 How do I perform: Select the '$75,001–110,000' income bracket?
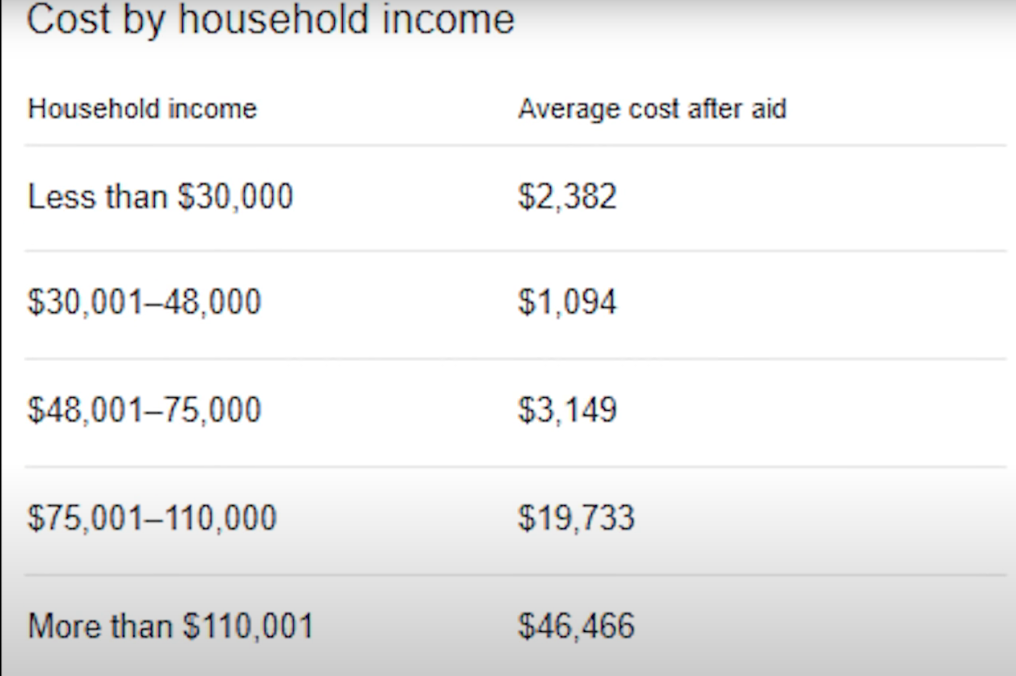coord(152,518)
